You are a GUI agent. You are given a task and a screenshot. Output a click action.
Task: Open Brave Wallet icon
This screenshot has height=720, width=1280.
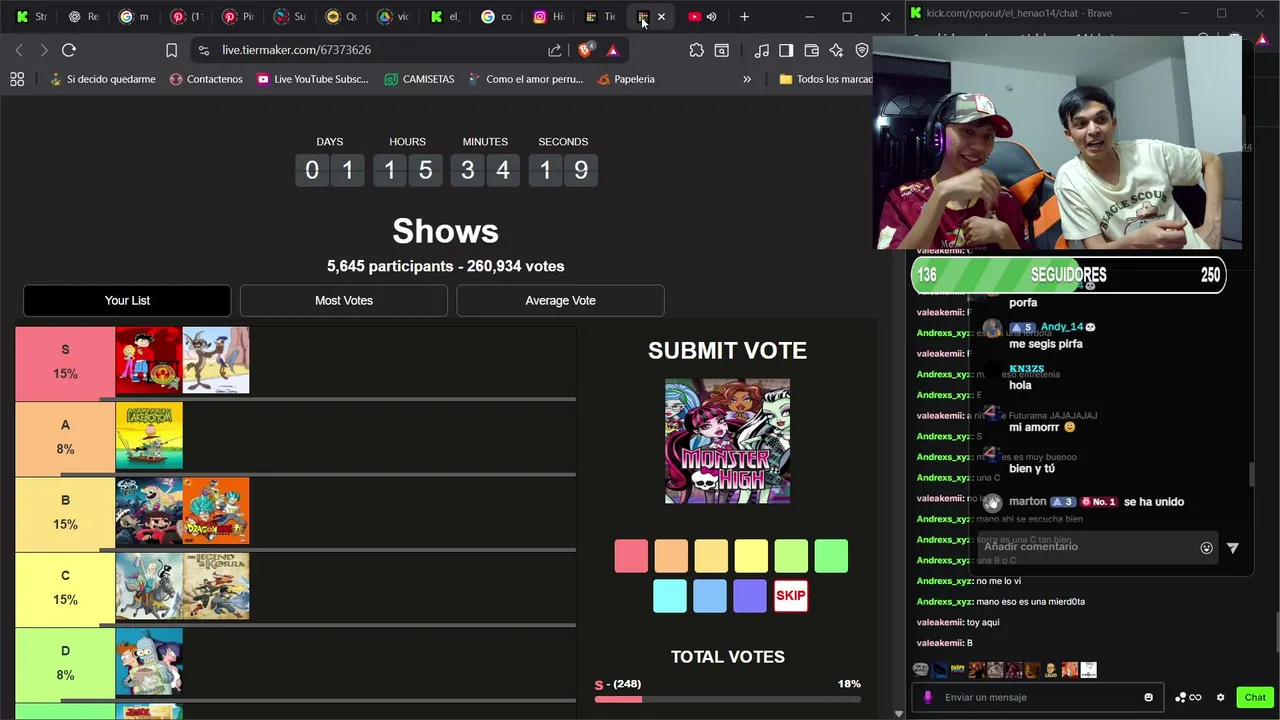pos(811,50)
